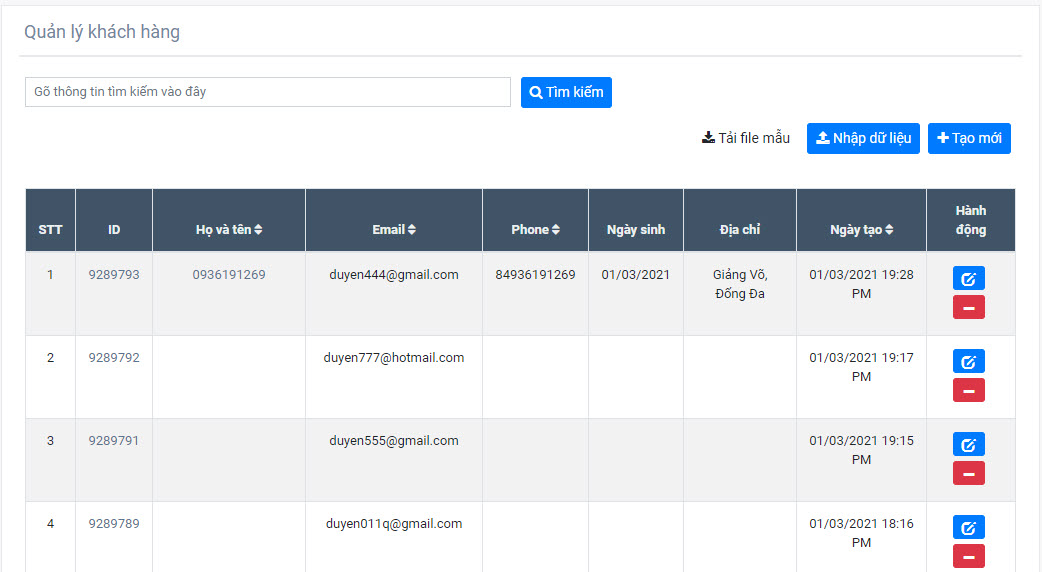Open customer name link 0936191269
Viewport: 1042px width, 572px height.
pyautogui.click(x=229, y=275)
